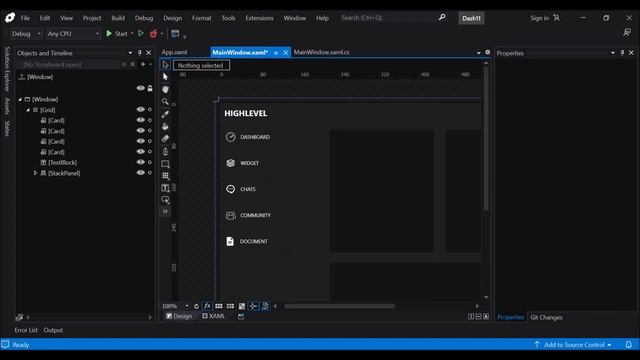Click Start Without Debugging green outline arrow

(x=141, y=33)
